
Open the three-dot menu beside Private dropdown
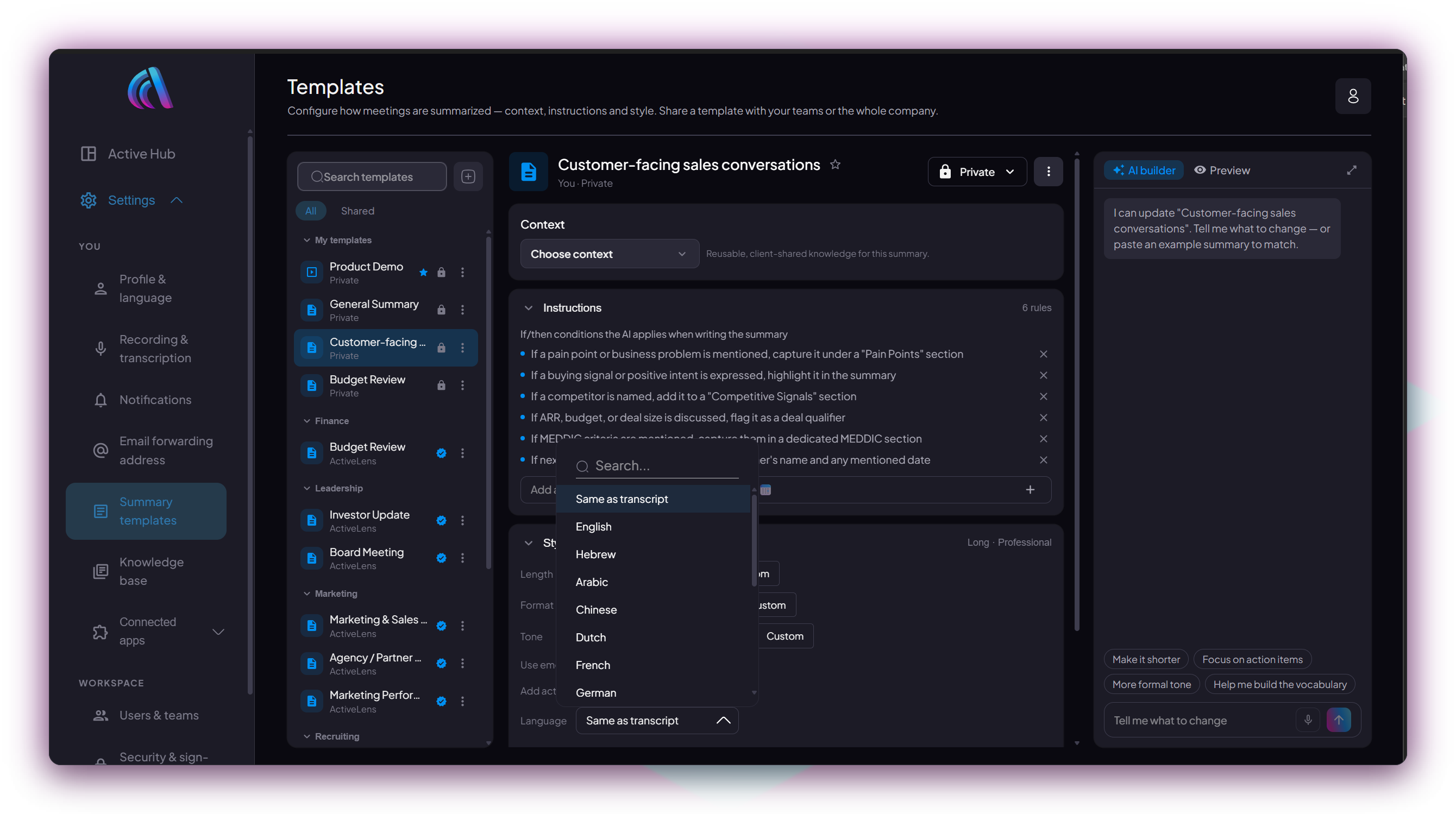[1048, 172]
